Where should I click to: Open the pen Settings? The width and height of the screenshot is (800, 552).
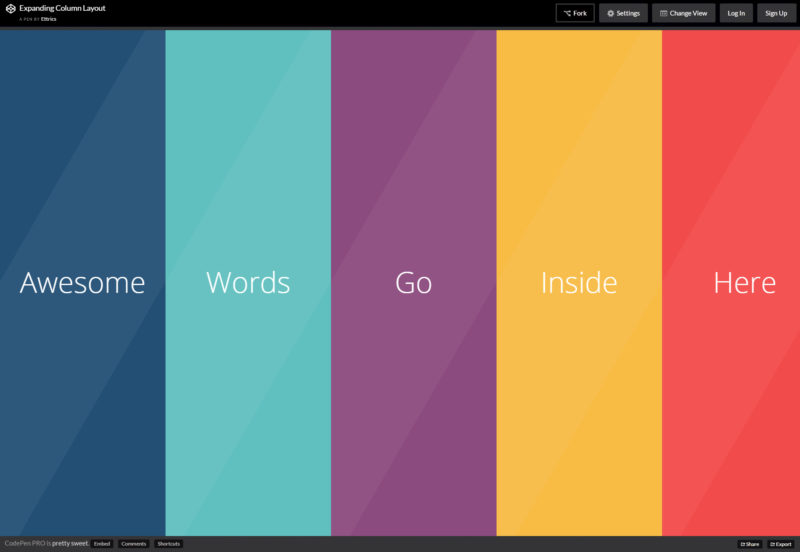coord(623,13)
